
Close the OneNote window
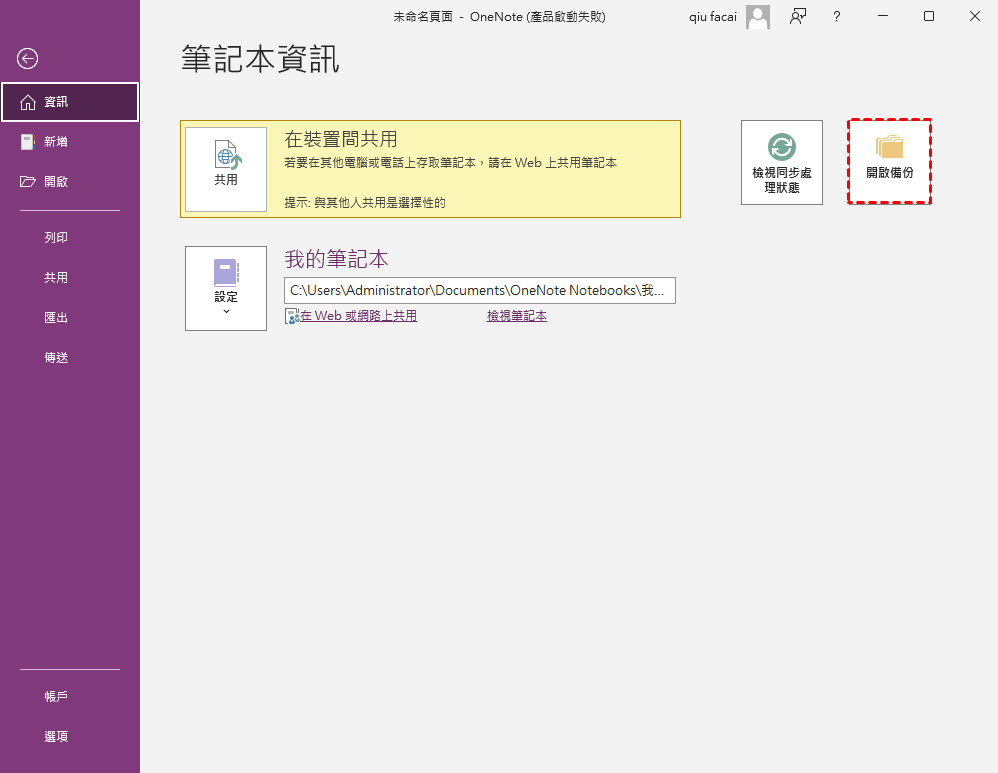(974, 16)
